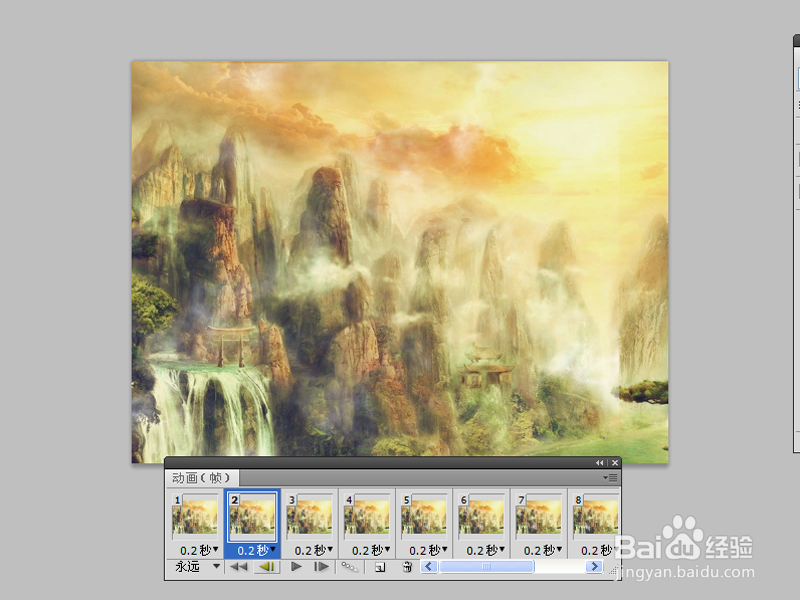Tween the animation frames
This screenshot has height=600, width=800.
(x=349, y=567)
